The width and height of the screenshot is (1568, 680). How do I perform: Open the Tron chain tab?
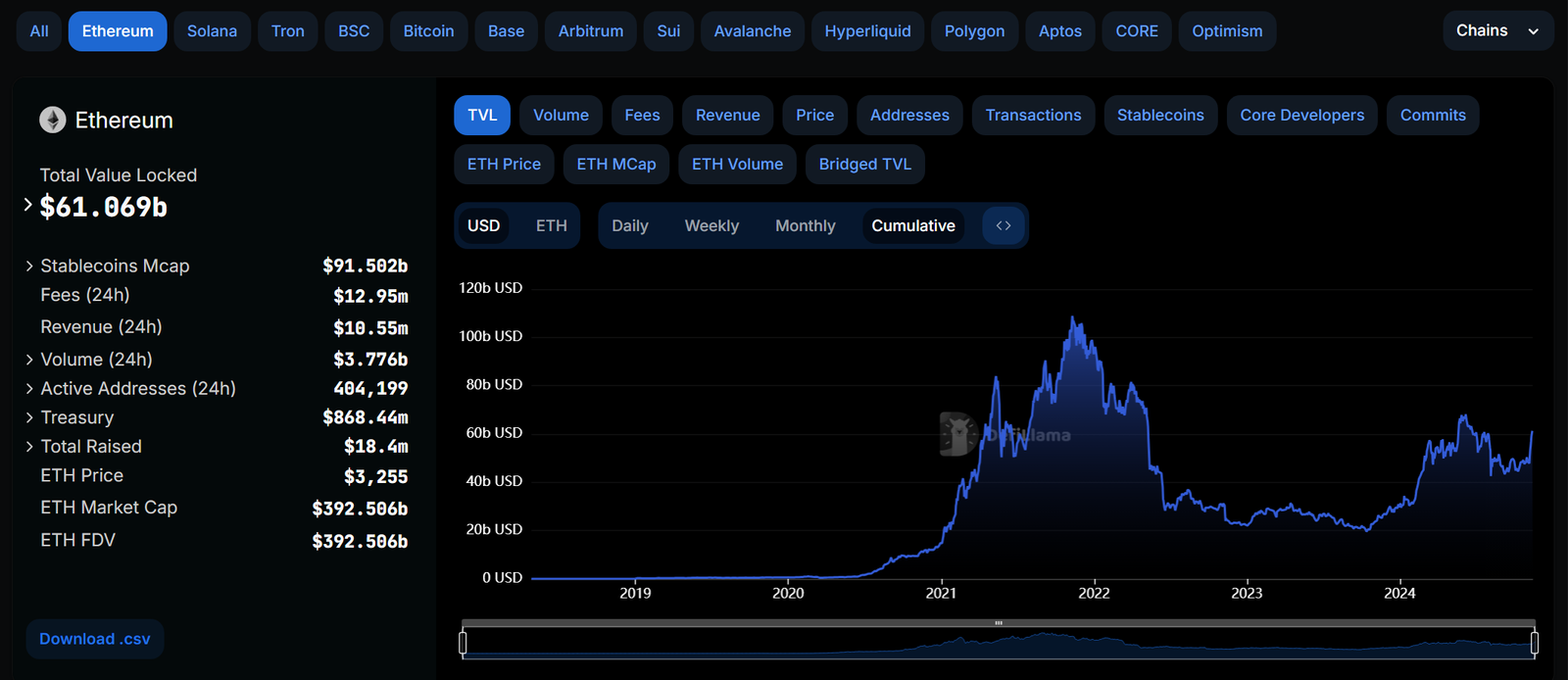coord(288,30)
